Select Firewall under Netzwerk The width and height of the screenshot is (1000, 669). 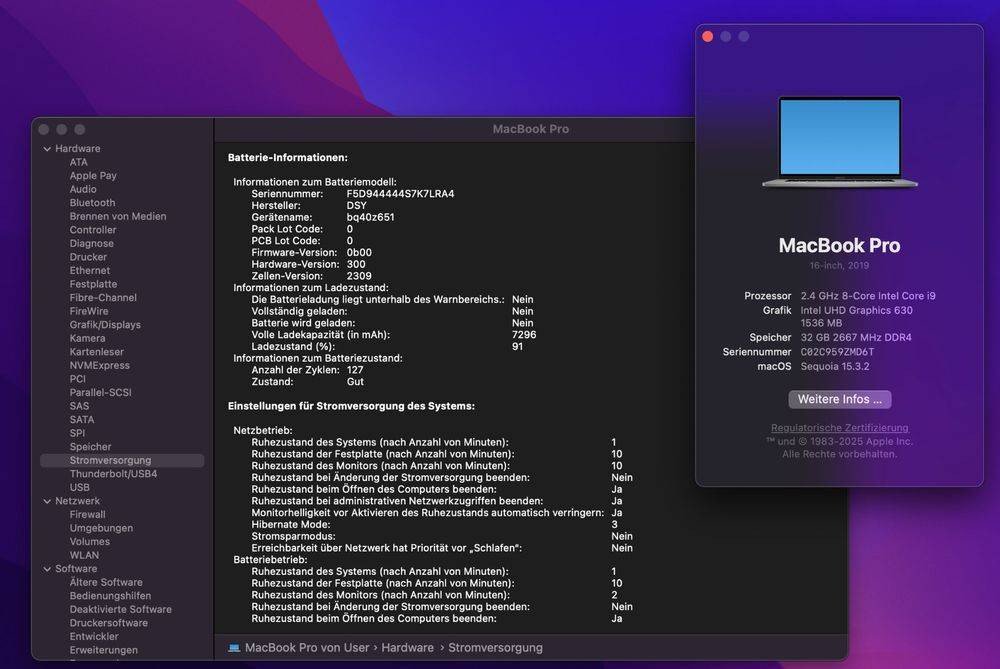pos(87,515)
